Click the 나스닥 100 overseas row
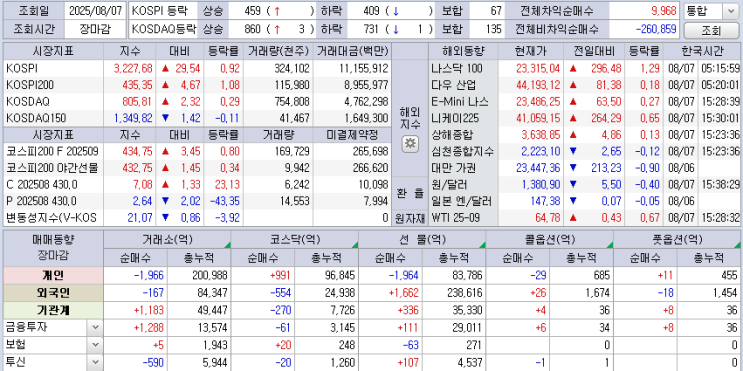743x371 pixels. tap(585, 69)
